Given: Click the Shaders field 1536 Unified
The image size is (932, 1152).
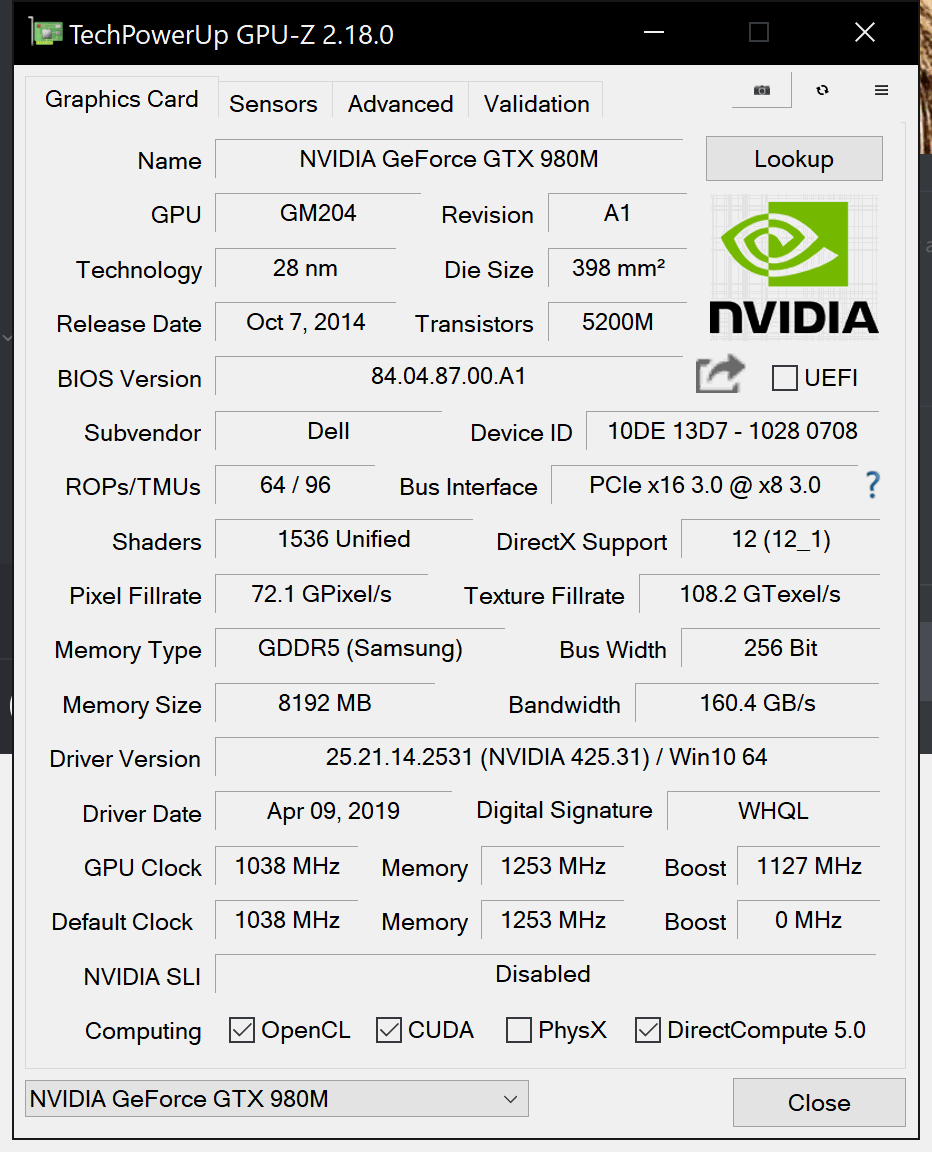Looking at the screenshot, I should tap(344, 539).
